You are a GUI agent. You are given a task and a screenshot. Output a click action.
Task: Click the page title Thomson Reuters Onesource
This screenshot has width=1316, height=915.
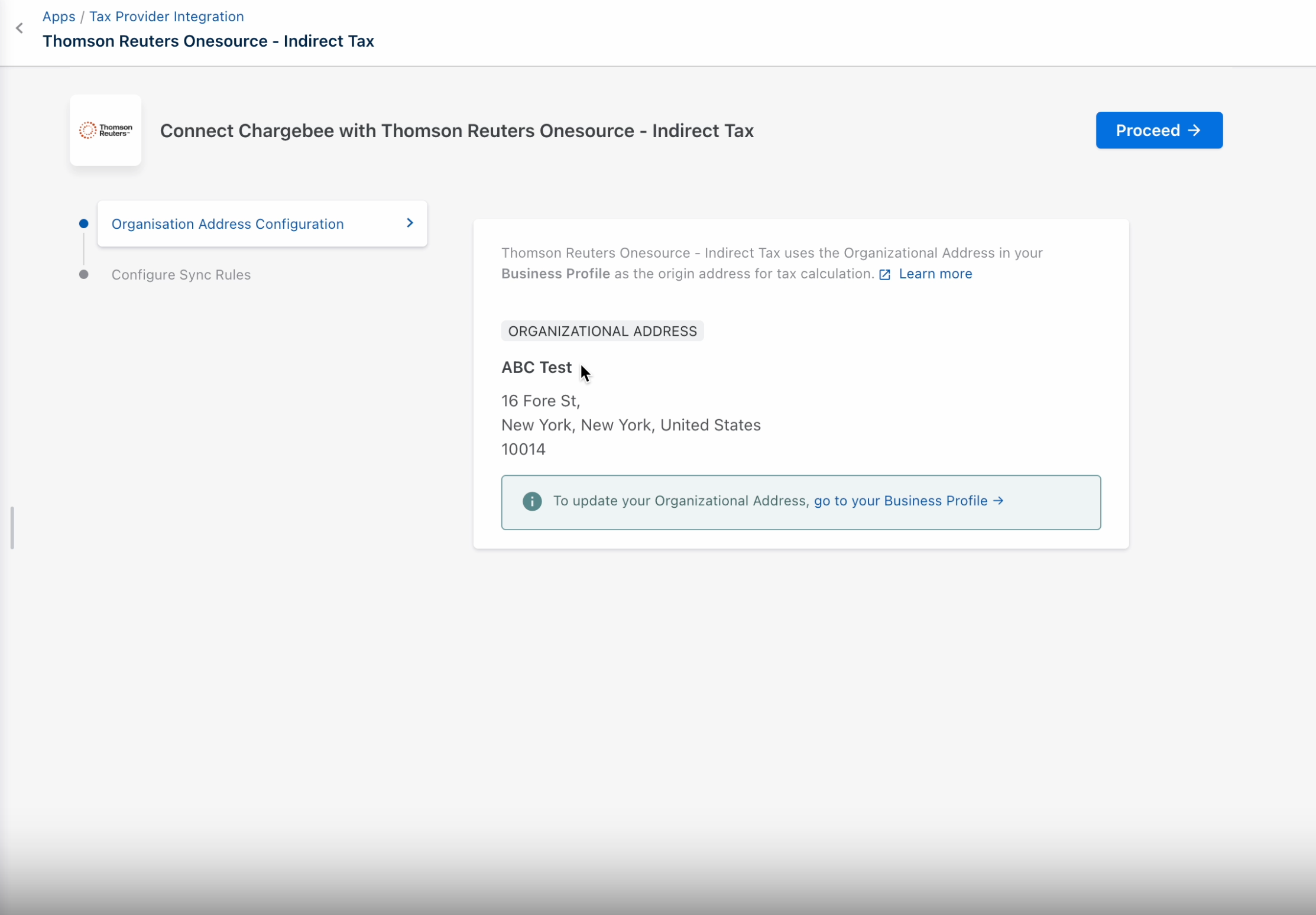coord(208,41)
